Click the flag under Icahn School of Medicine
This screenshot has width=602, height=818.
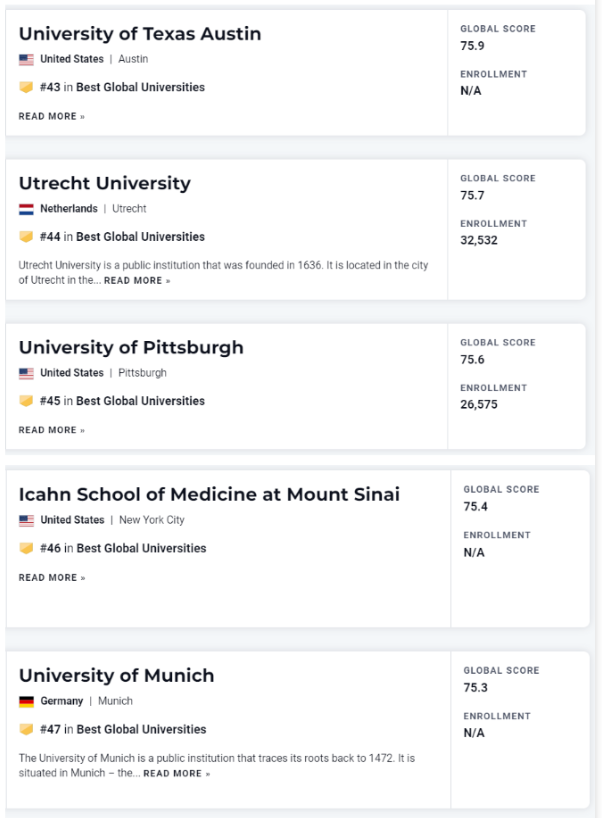(26, 521)
